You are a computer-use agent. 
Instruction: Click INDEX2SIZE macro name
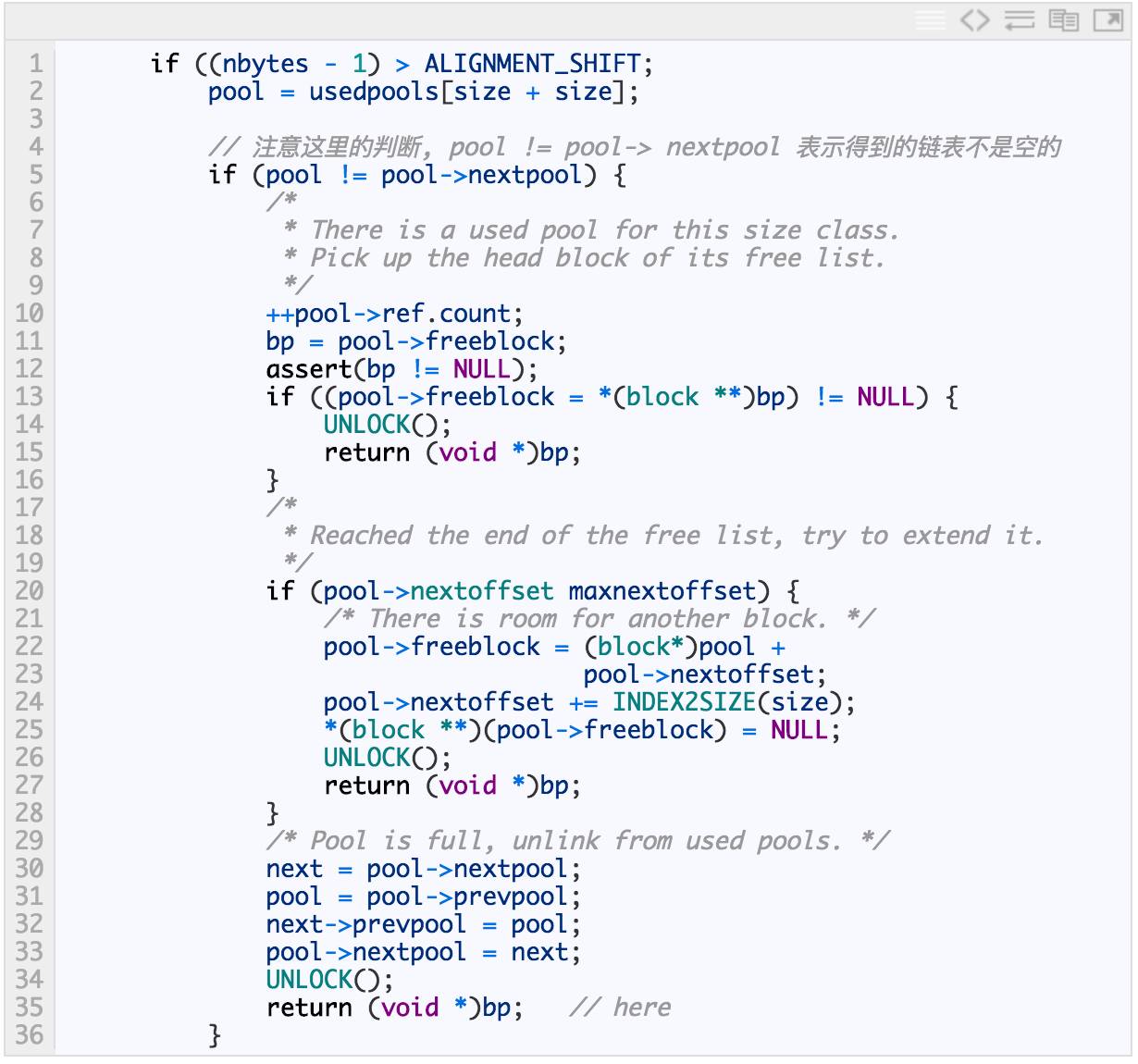tap(684, 702)
